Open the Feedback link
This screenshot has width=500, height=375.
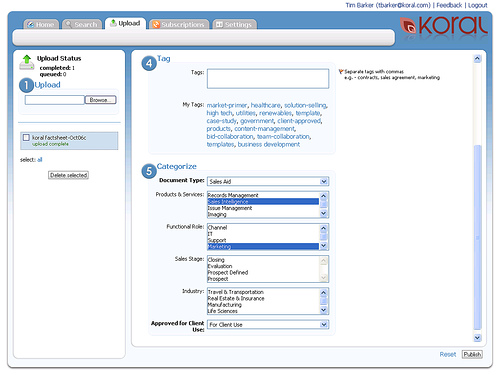(449, 5)
